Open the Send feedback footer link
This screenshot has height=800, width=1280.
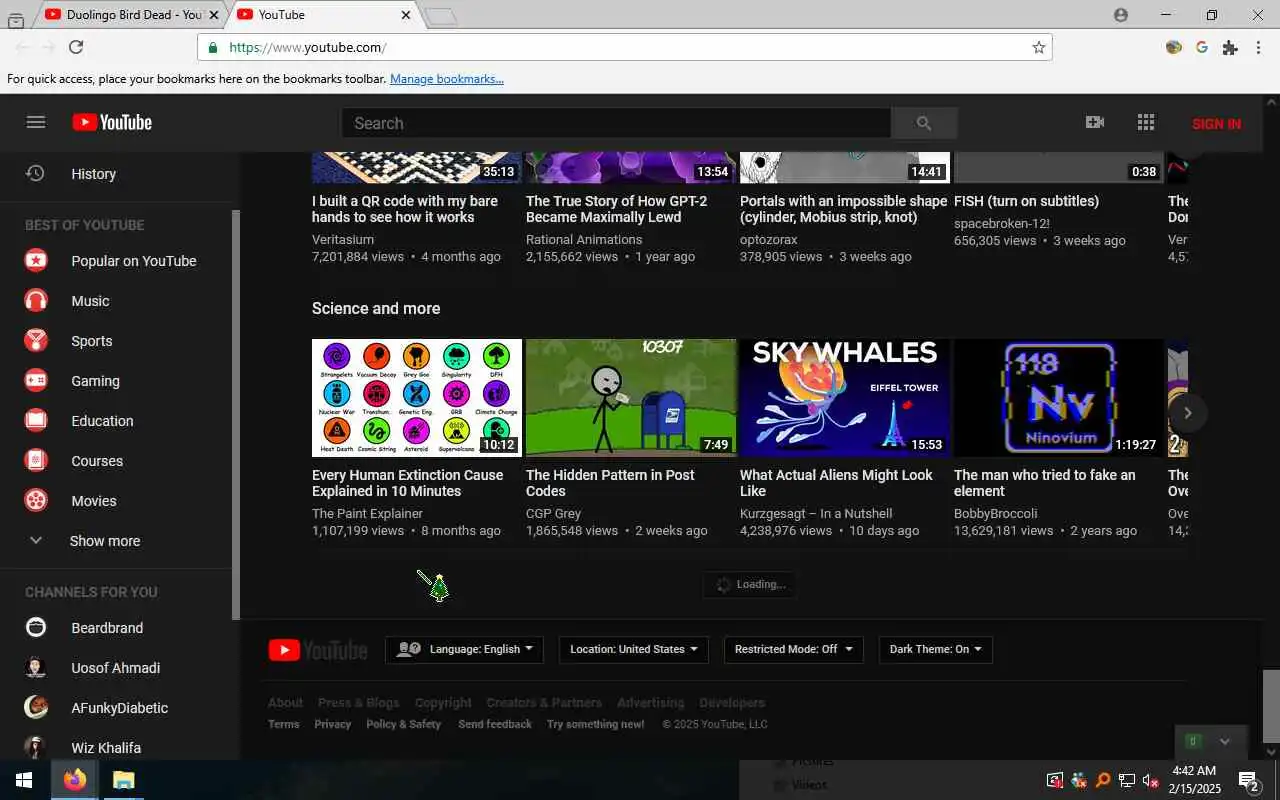pos(495,724)
